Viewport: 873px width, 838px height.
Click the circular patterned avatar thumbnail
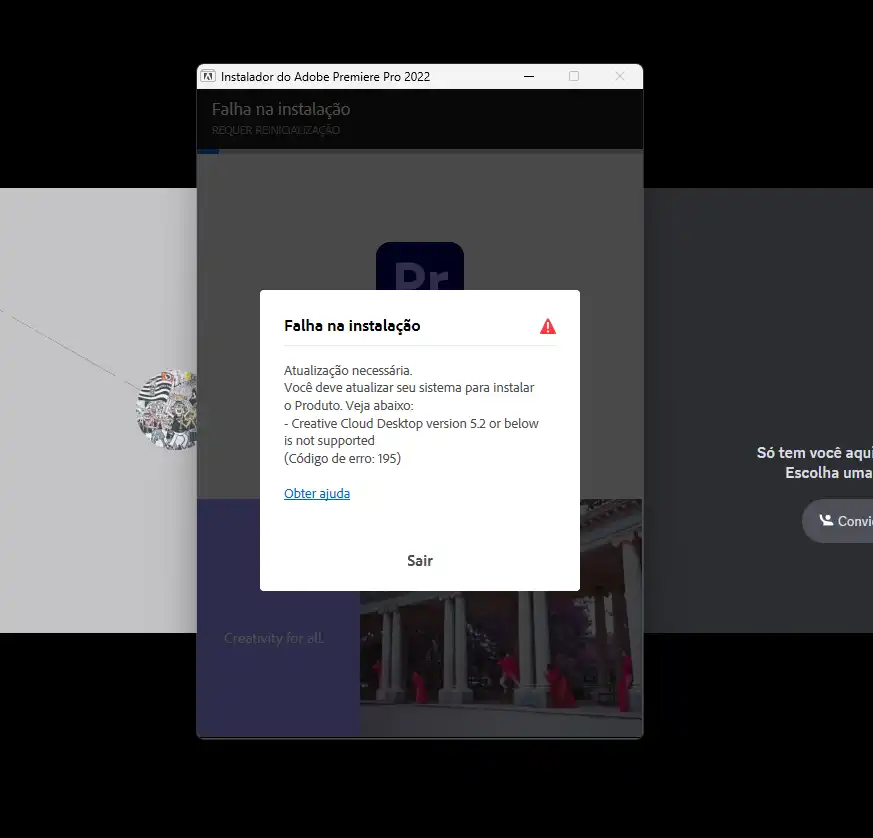tap(168, 410)
